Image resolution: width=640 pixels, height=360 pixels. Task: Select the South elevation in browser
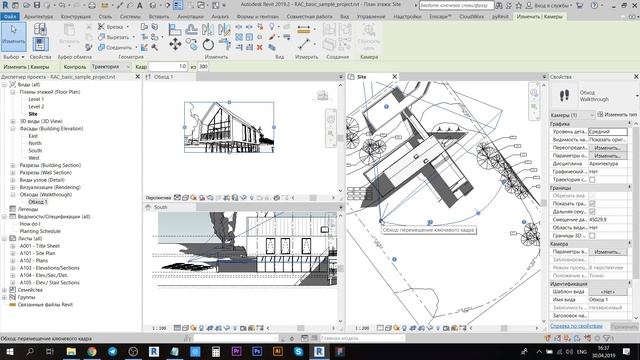pos(35,151)
